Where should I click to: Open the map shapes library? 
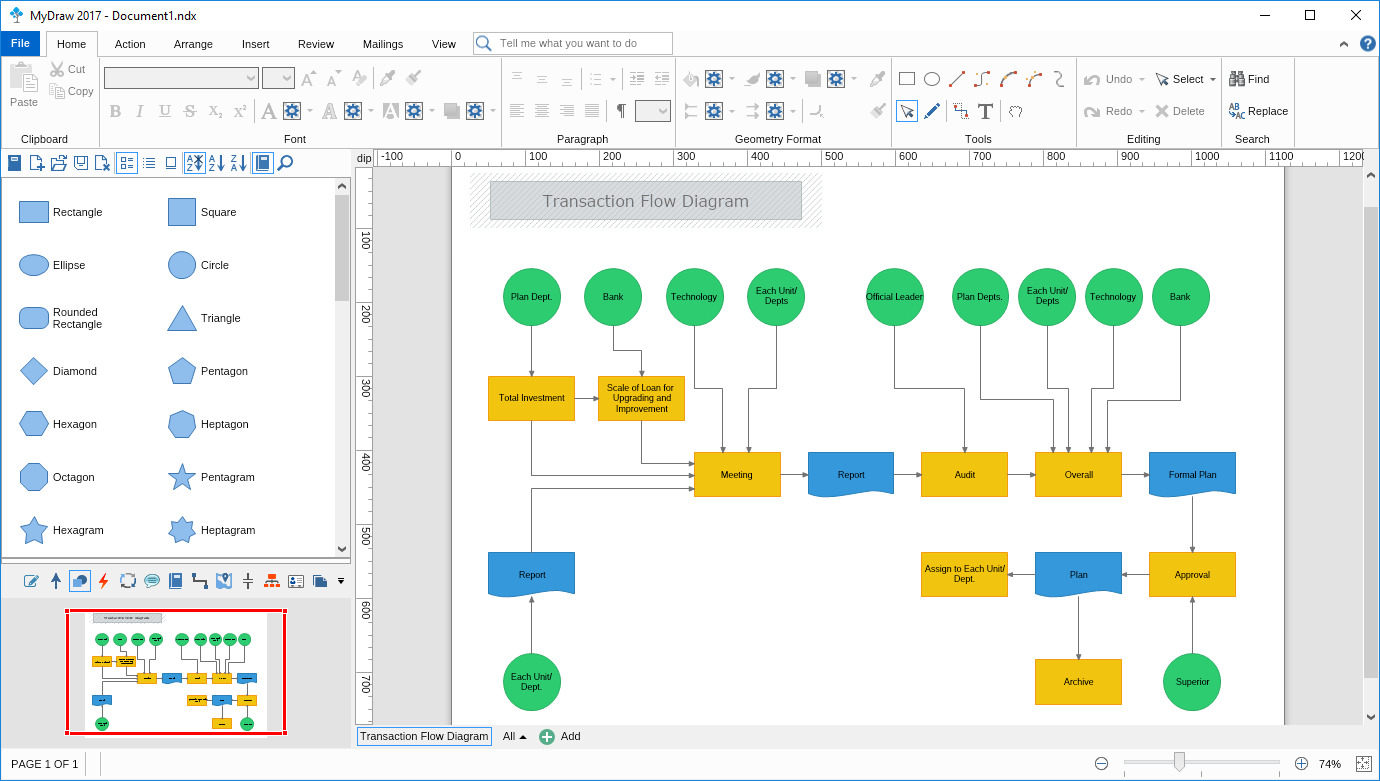(x=223, y=581)
